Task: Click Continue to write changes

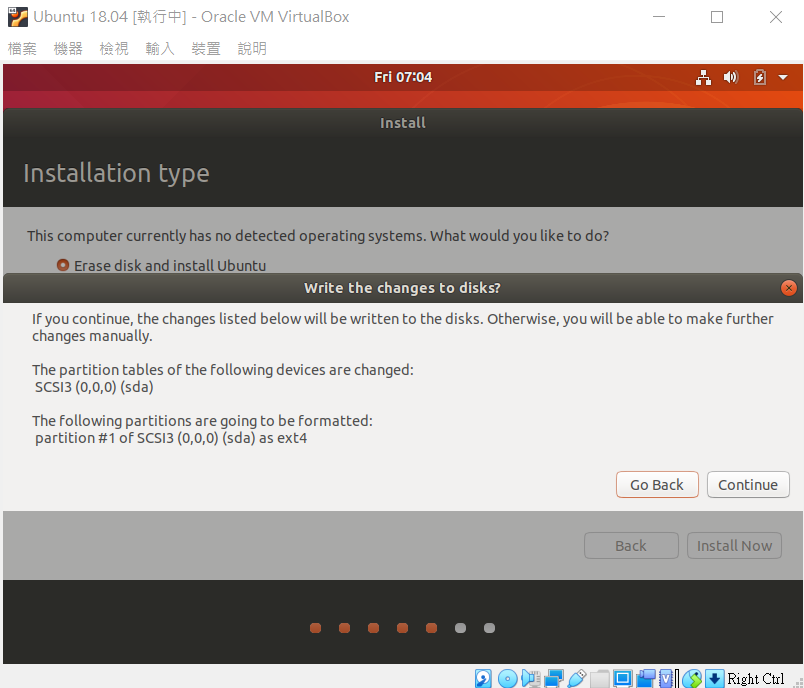Action: pos(748,484)
